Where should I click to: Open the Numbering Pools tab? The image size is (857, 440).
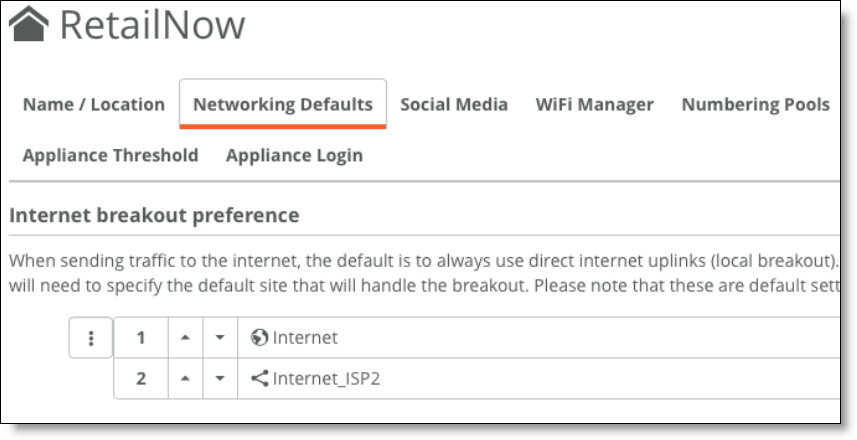point(756,104)
